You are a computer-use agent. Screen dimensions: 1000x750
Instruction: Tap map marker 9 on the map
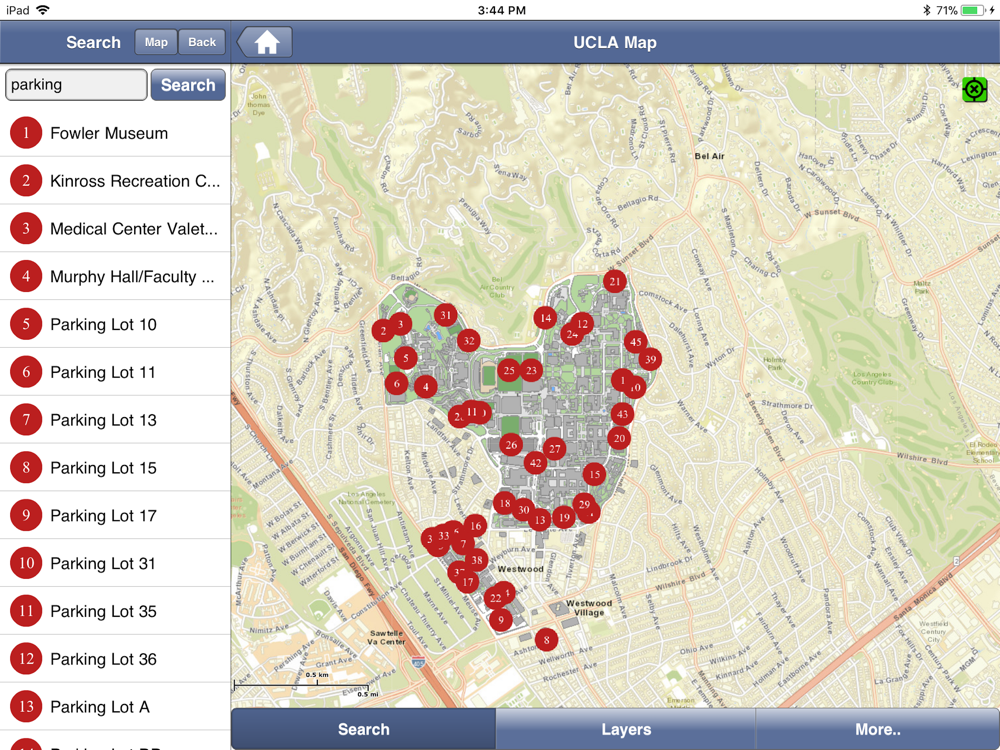pyautogui.click(x=501, y=619)
